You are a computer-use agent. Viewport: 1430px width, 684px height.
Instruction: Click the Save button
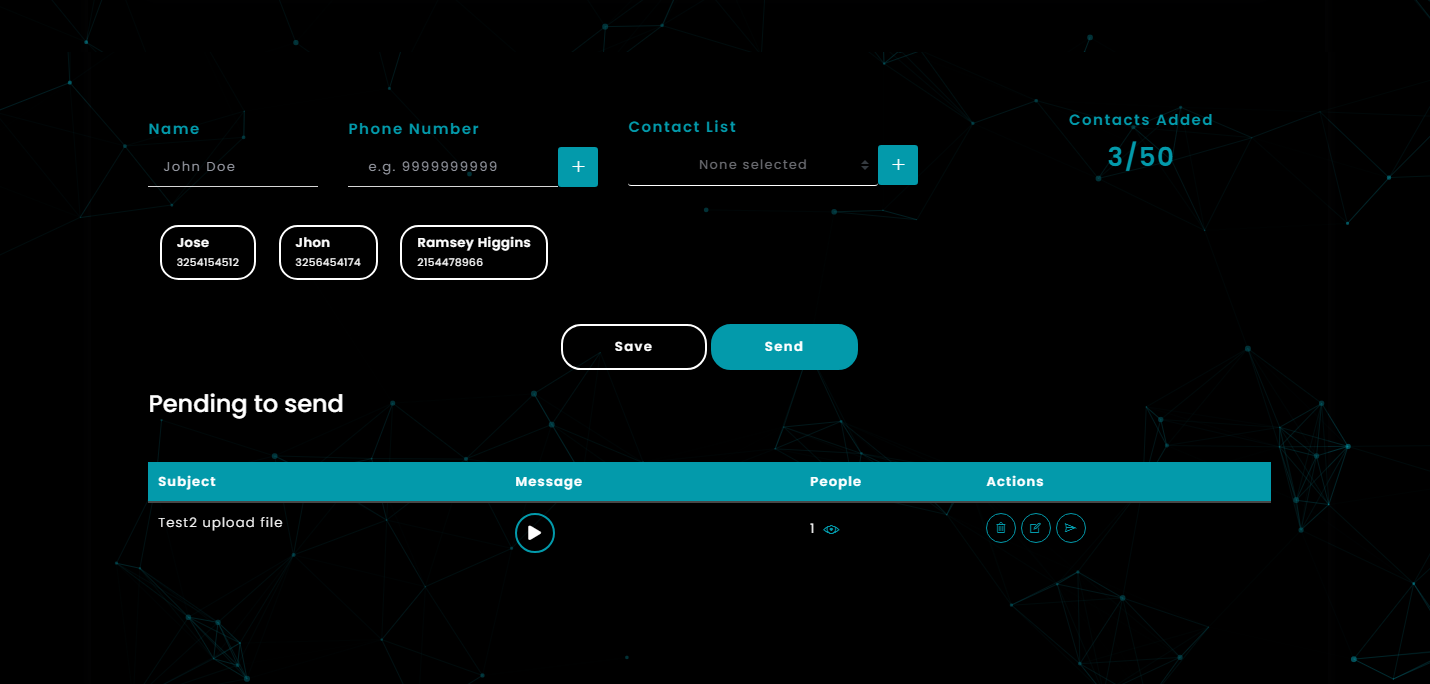[634, 347]
